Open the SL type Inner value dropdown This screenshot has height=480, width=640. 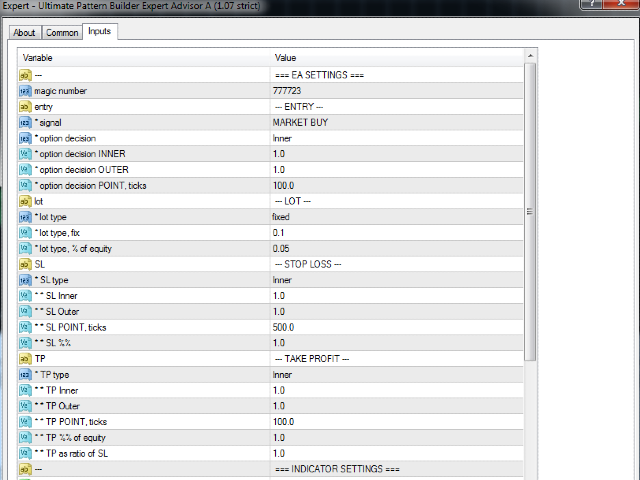coord(396,280)
